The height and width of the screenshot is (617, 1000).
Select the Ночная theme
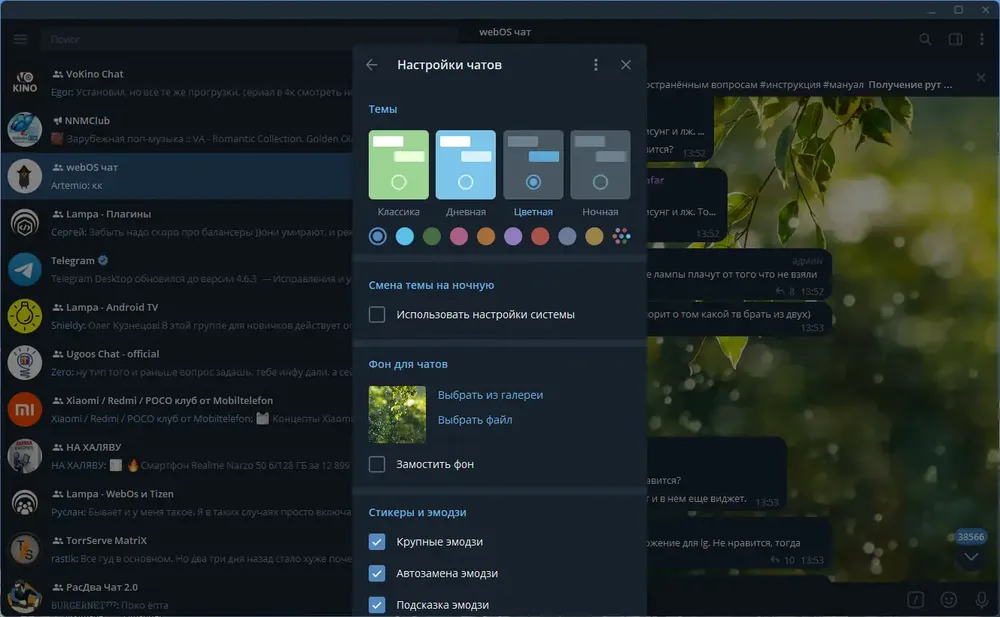coord(600,165)
